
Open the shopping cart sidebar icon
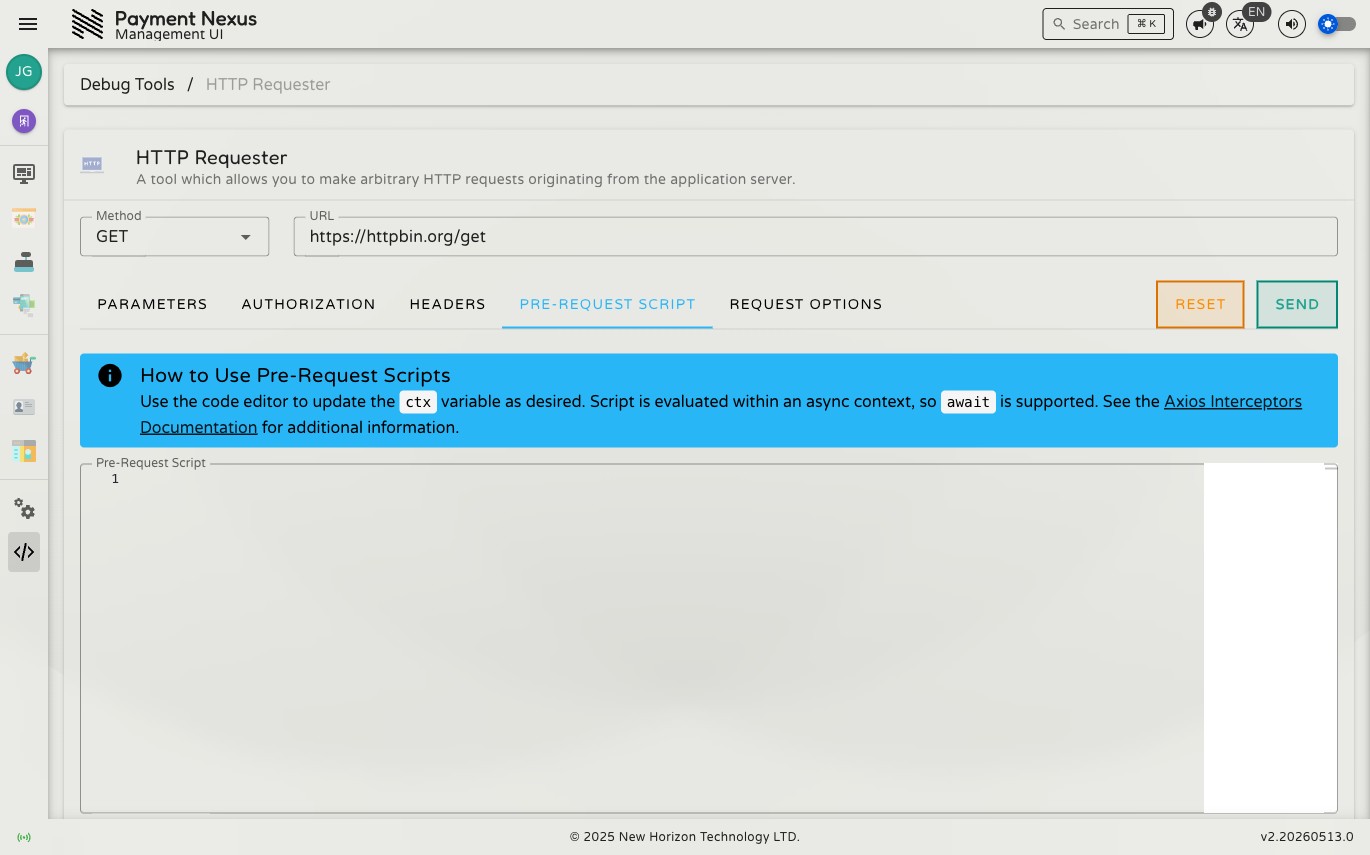tap(24, 363)
